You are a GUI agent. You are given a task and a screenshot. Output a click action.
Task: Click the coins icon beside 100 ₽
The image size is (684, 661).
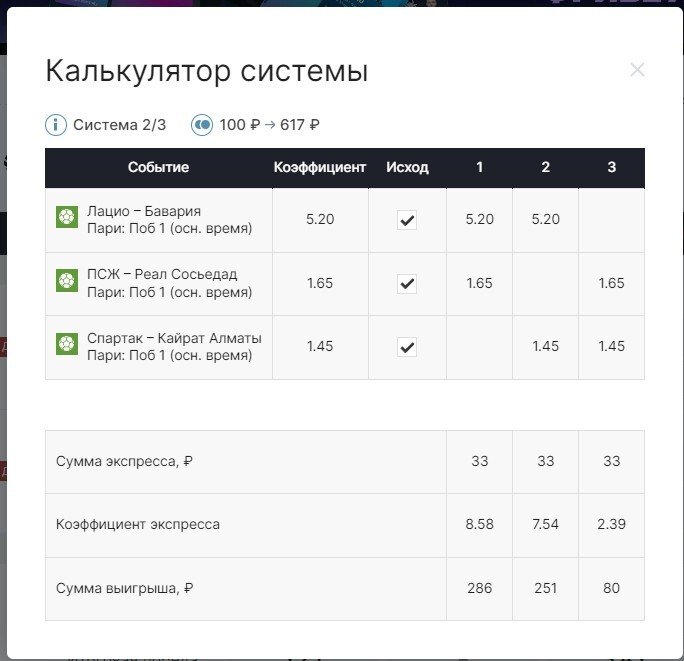pyautogui.click(x=203, y=125)
